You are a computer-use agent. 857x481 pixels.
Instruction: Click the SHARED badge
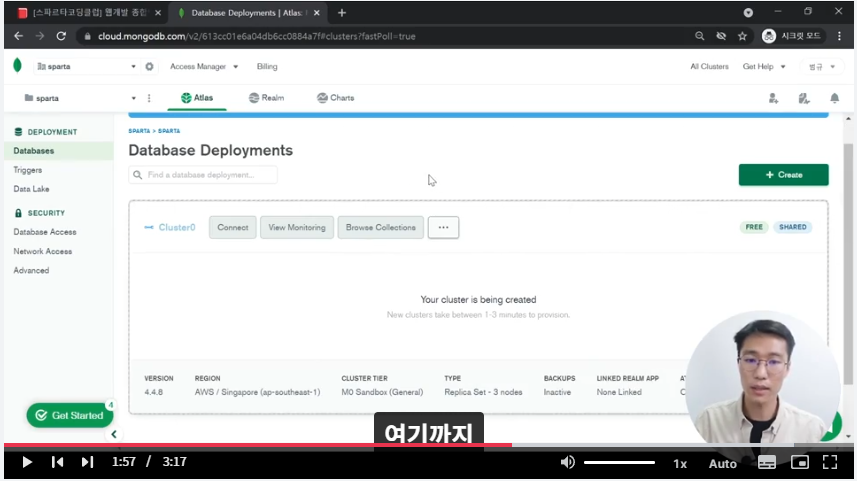793,227
